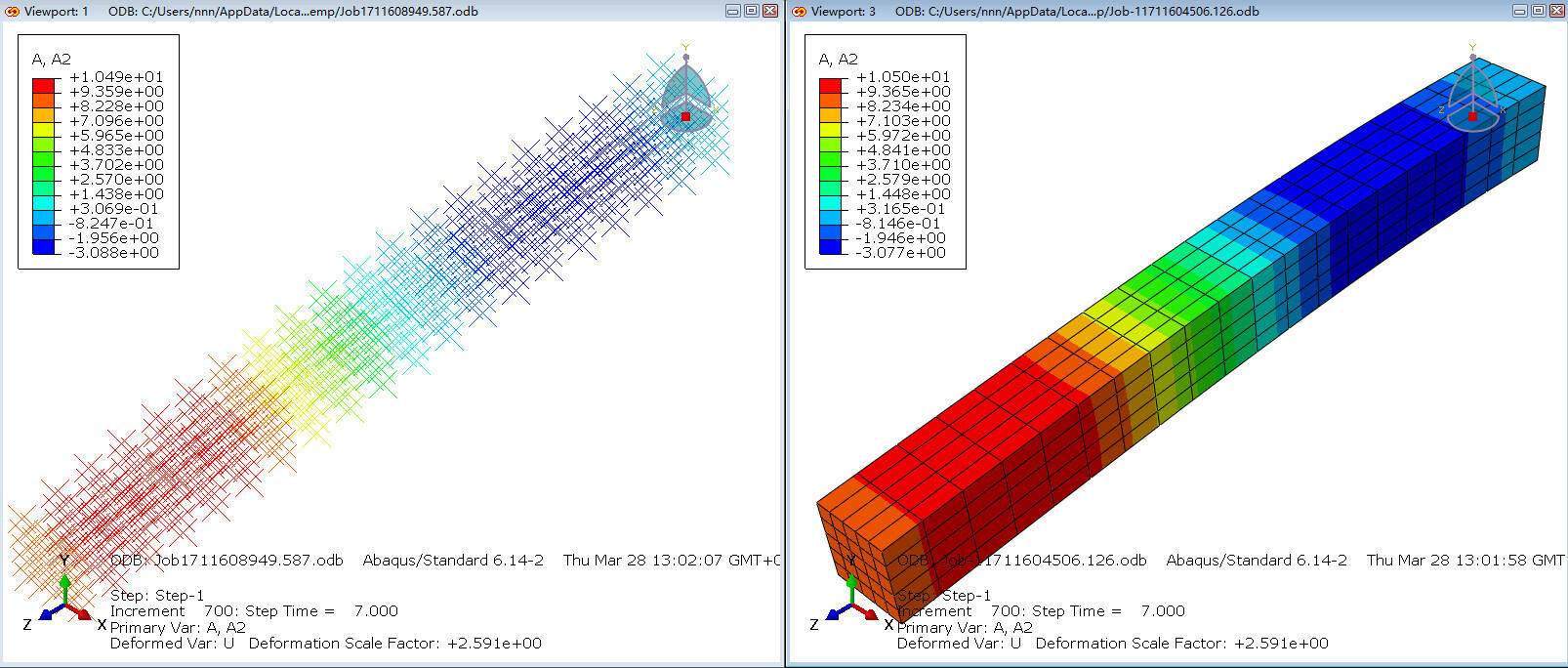1568x668 pixels.
Task: Click legend value +7.096e+00
Action: 116,120
